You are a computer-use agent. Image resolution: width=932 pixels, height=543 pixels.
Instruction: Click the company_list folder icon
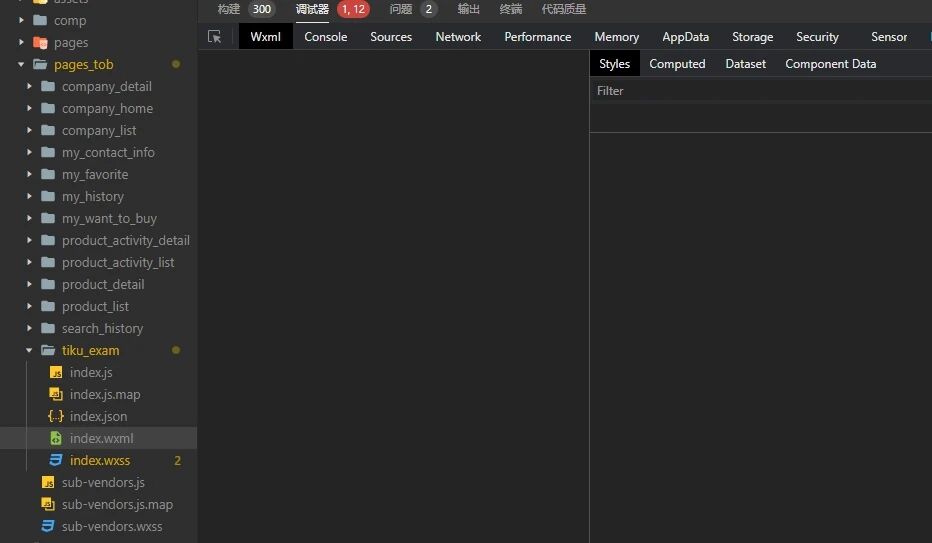pos(48,130)
